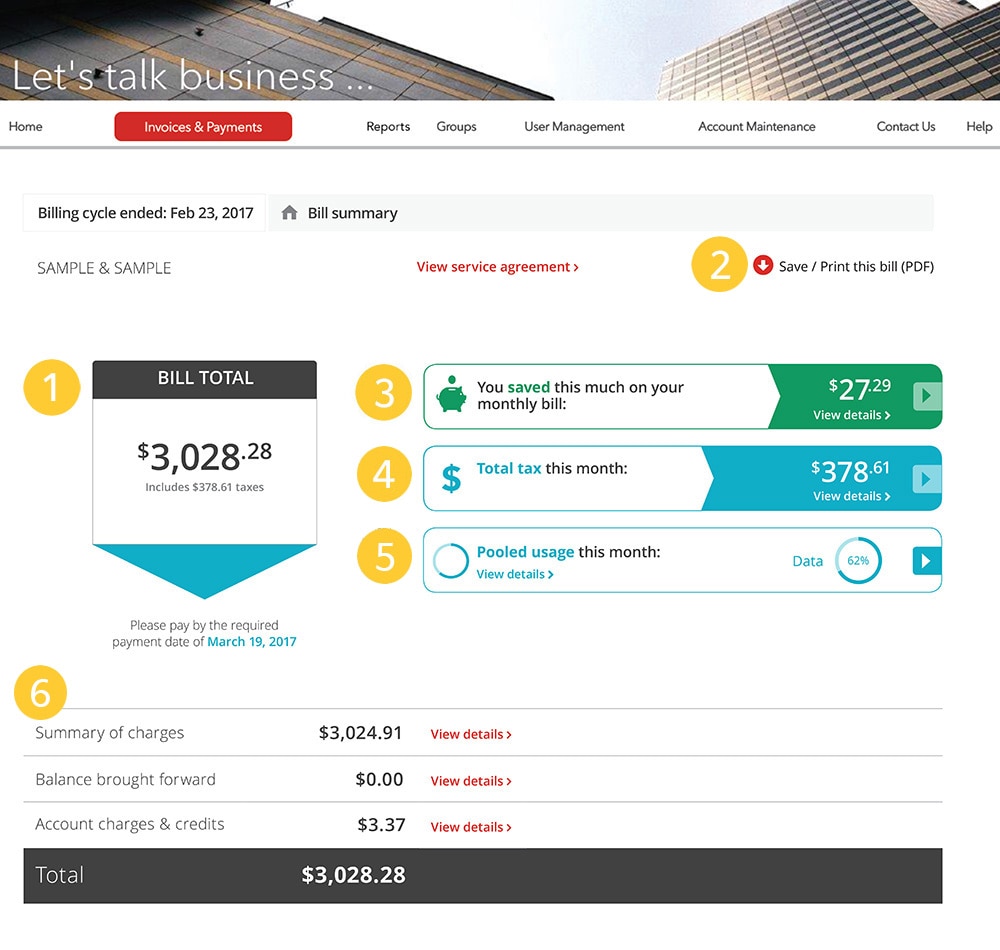Click the red download arrow icon

pos(763,266)
